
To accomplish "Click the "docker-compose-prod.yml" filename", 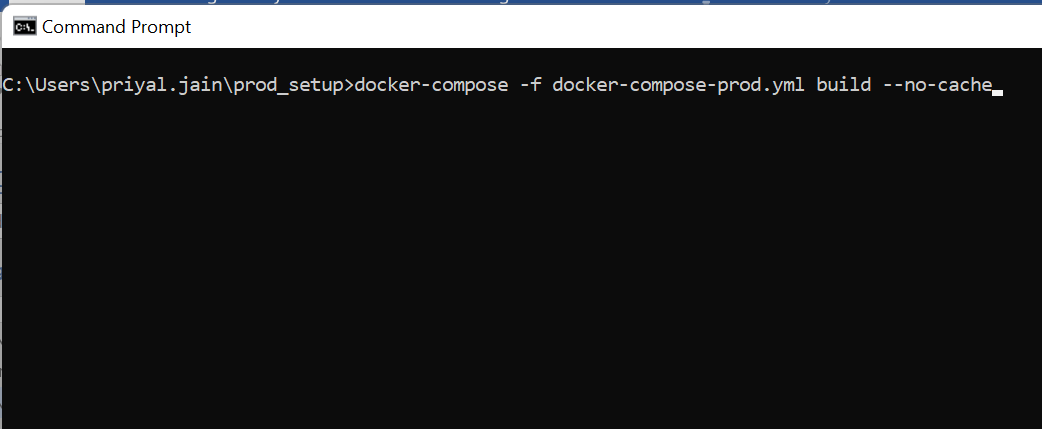I will click(678, 85).
